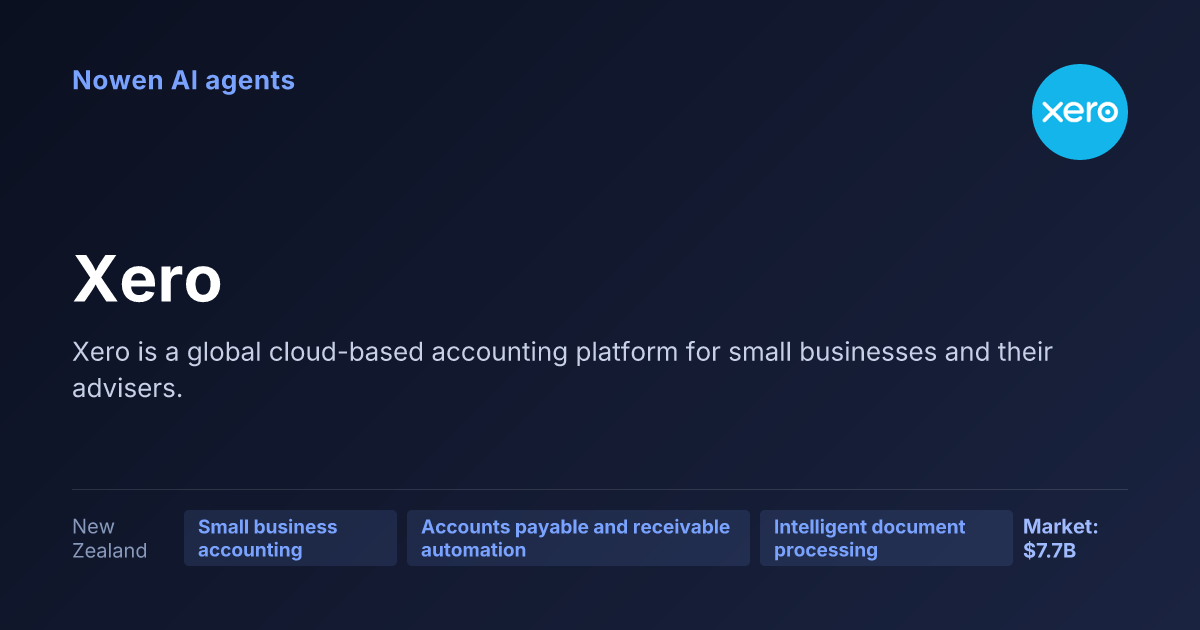Viewport: 1200px width, 630px height.
Task: Click the Market: $7.7B value
Action: pyautogui.click(x=1060, y=538)
